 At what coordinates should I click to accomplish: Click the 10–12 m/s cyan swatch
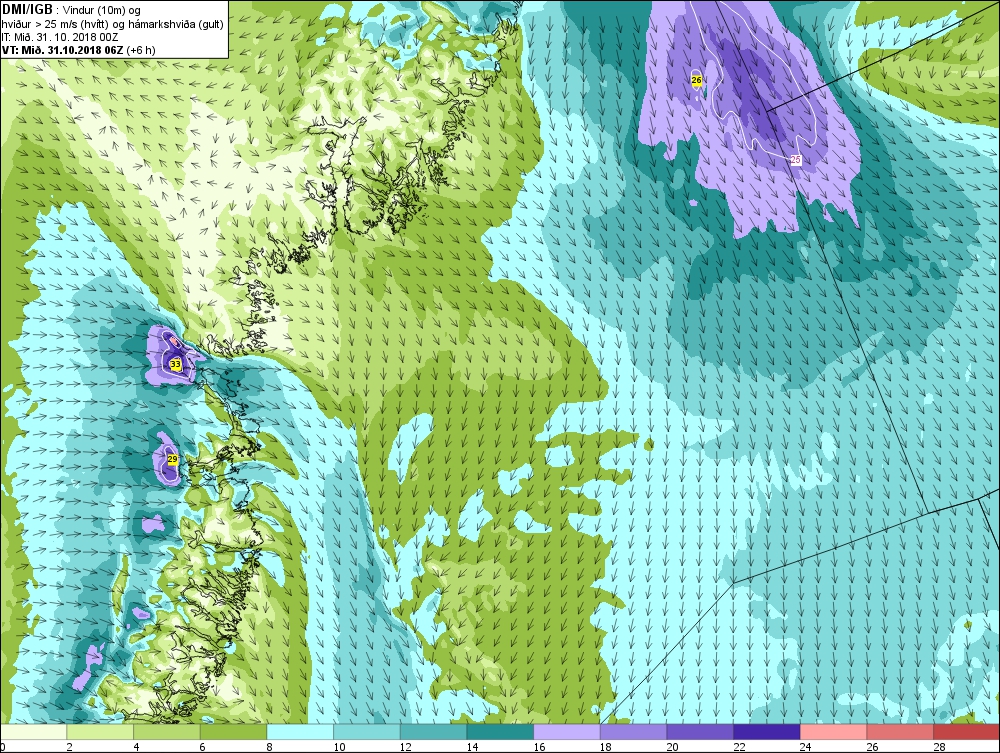point(367,732)
